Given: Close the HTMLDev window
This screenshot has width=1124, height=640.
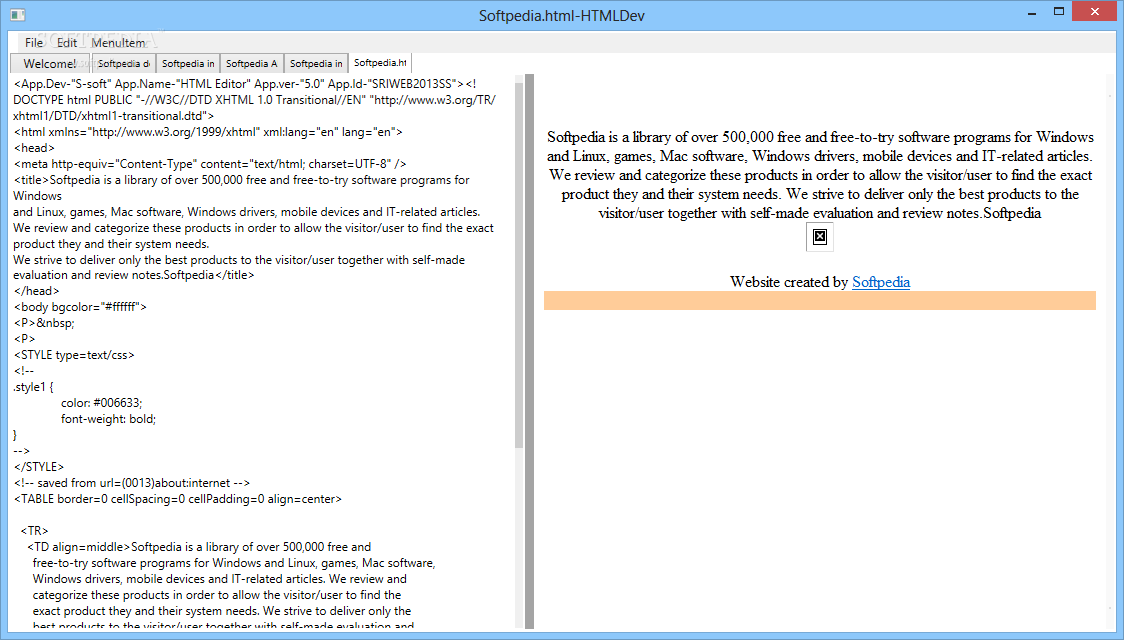Looking at the screenshot, I should tap(1095, 11).
